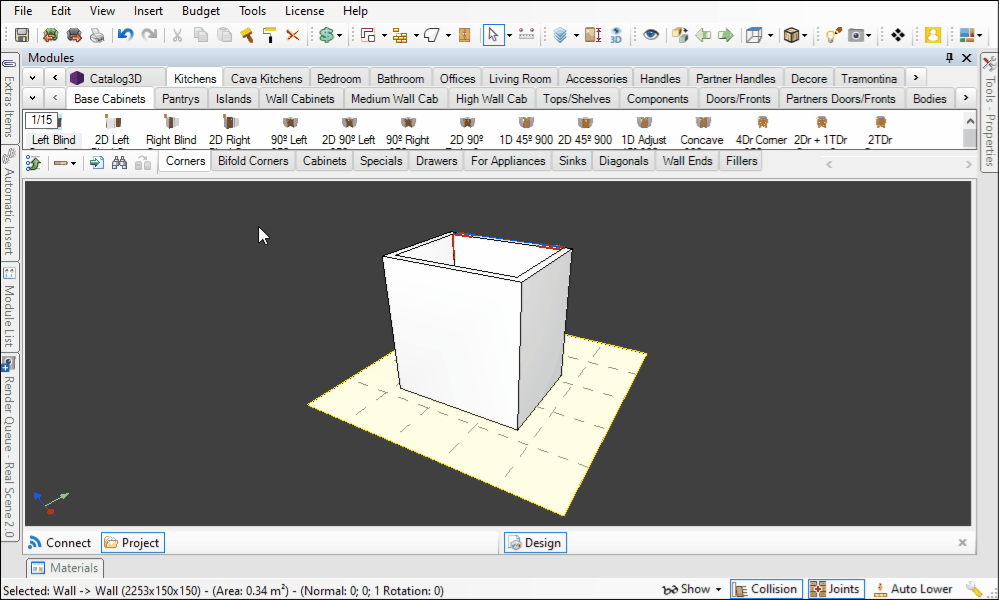Click the Connect button
Screen dimensions: 999x600
[60, 543]
